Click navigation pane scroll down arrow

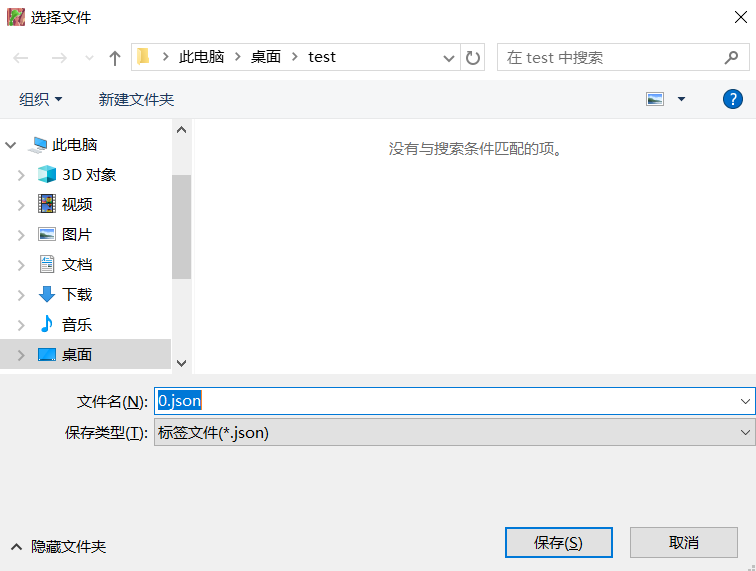click(x=181, y=363)
